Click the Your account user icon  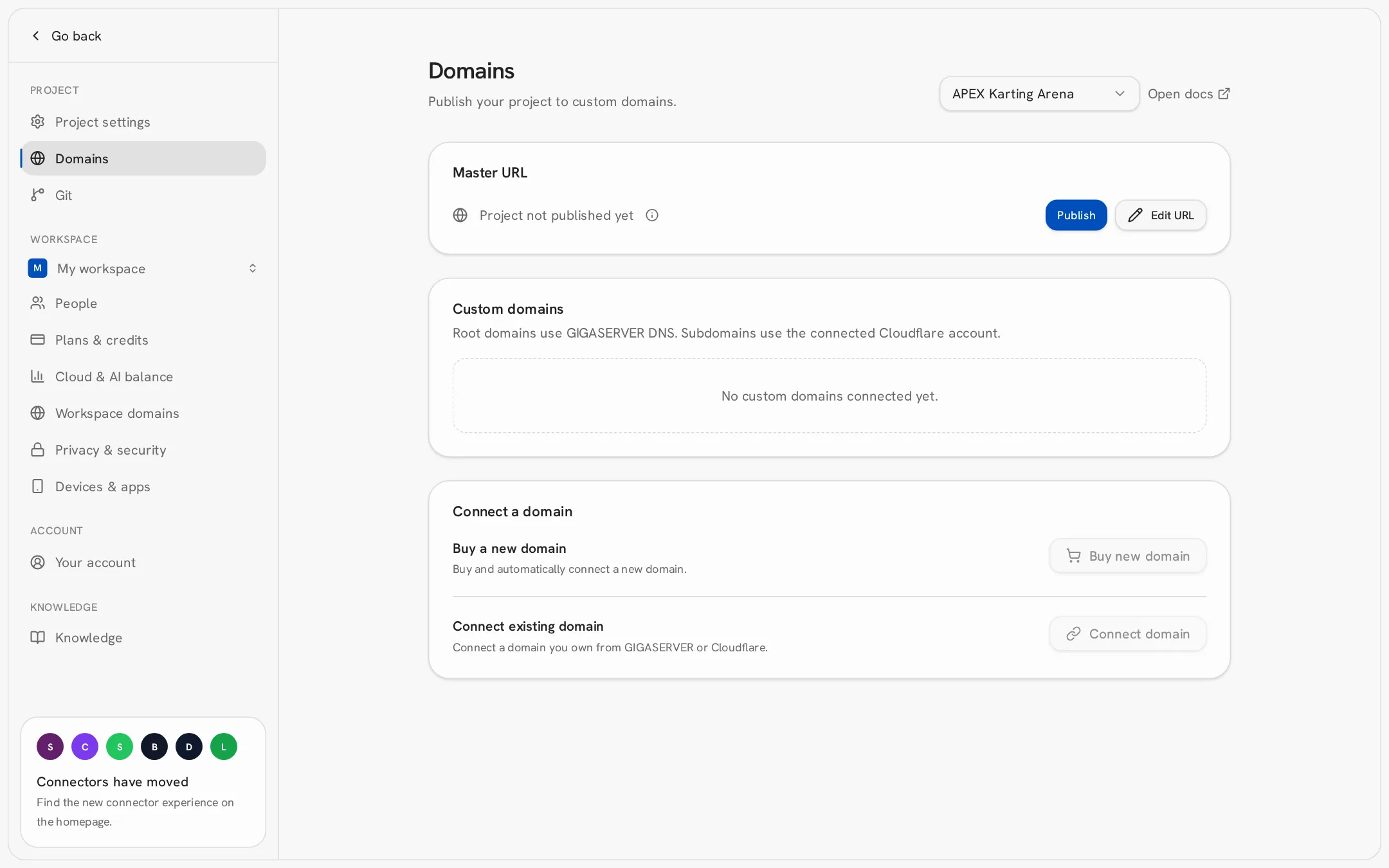click(x=38, y=562)
